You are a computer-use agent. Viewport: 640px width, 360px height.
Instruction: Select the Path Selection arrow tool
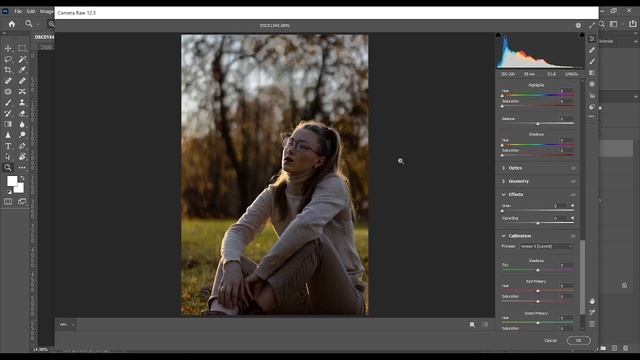point(8,157)
